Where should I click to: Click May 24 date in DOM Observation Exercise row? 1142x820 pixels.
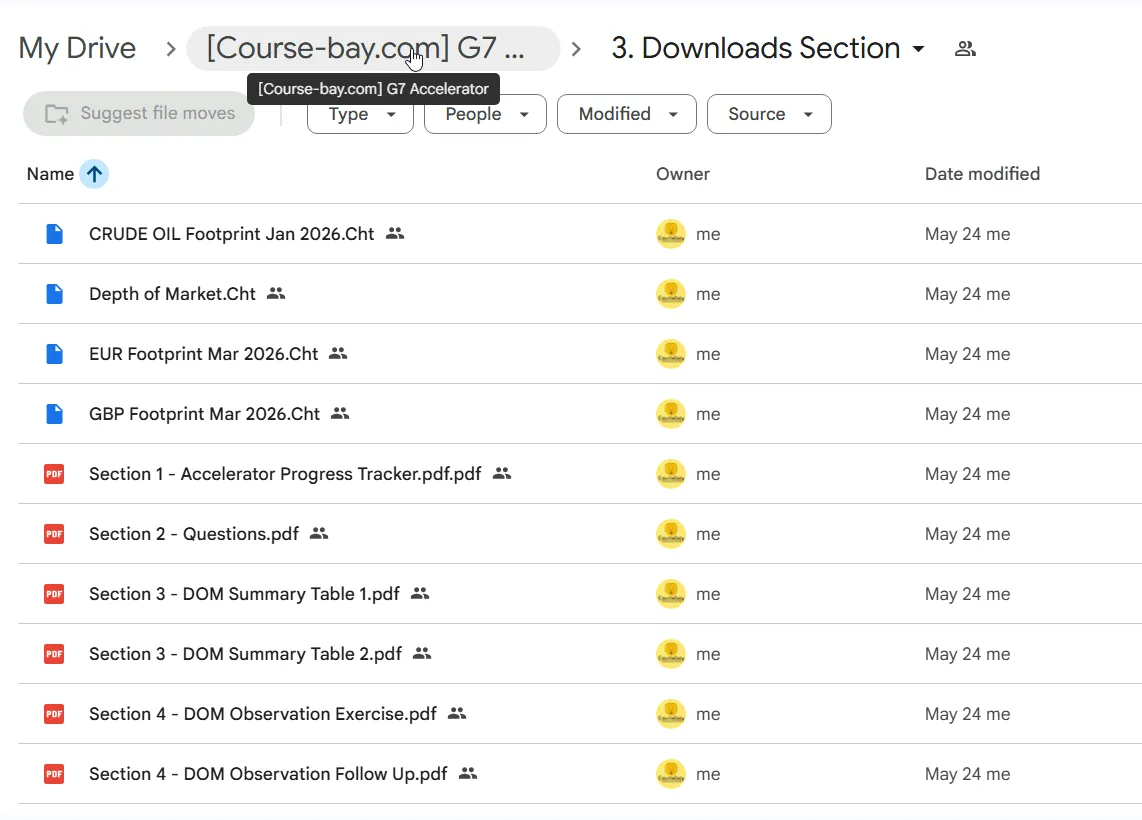click(967, 714)
